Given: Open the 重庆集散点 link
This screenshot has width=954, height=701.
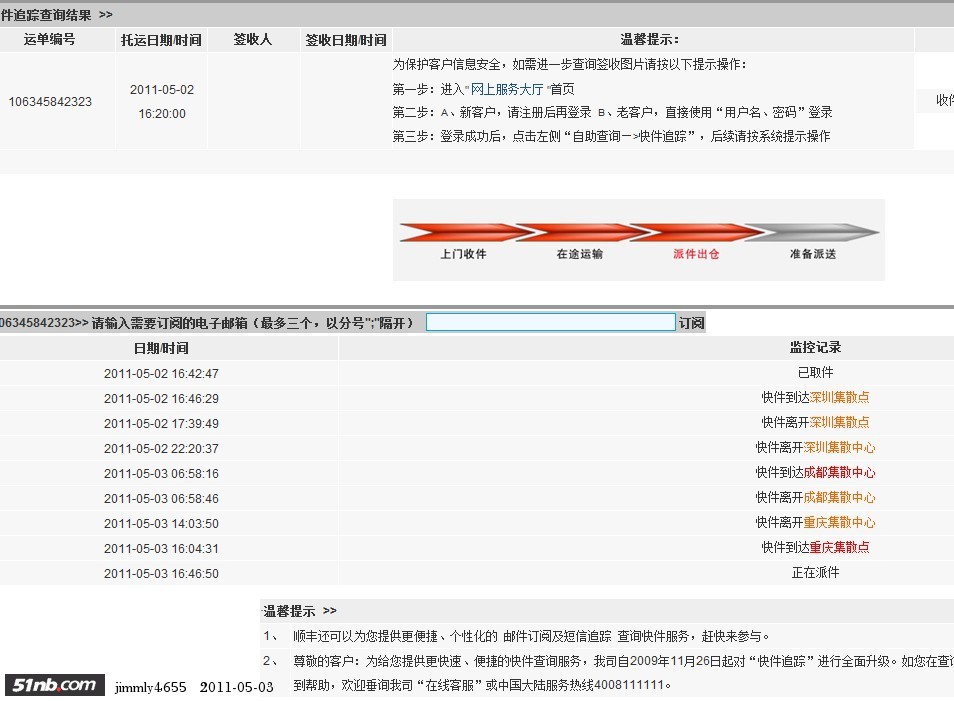Looking at the screenshot, I should [x=839, y=547].
